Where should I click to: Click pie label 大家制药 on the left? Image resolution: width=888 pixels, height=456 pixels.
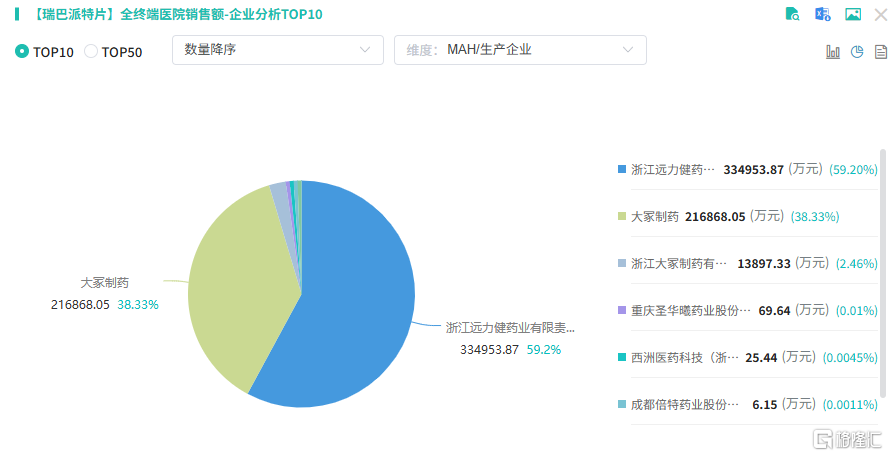click(x=105, y=283)
